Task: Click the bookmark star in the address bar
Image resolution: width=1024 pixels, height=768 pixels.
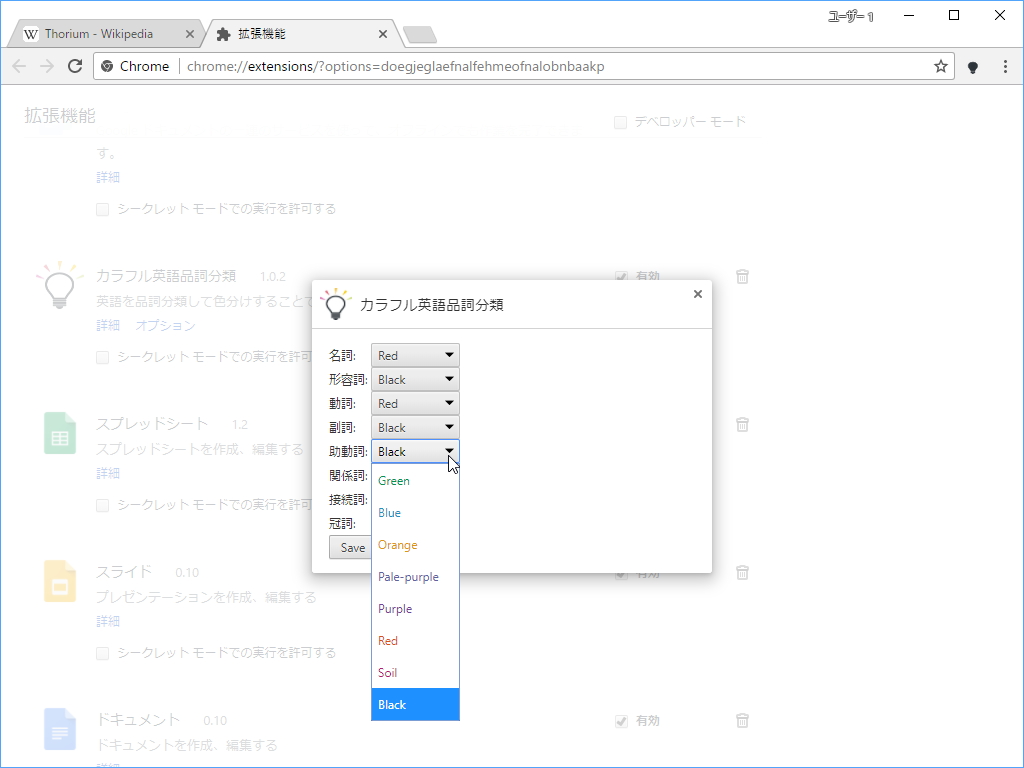Action: click(x=939, y=65)
